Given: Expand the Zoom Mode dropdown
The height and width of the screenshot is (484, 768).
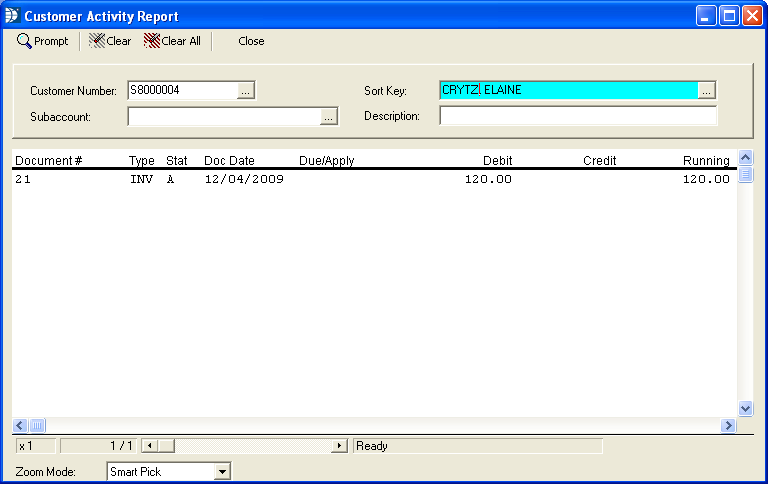Looking at the screenshot, I should [223, 471].
